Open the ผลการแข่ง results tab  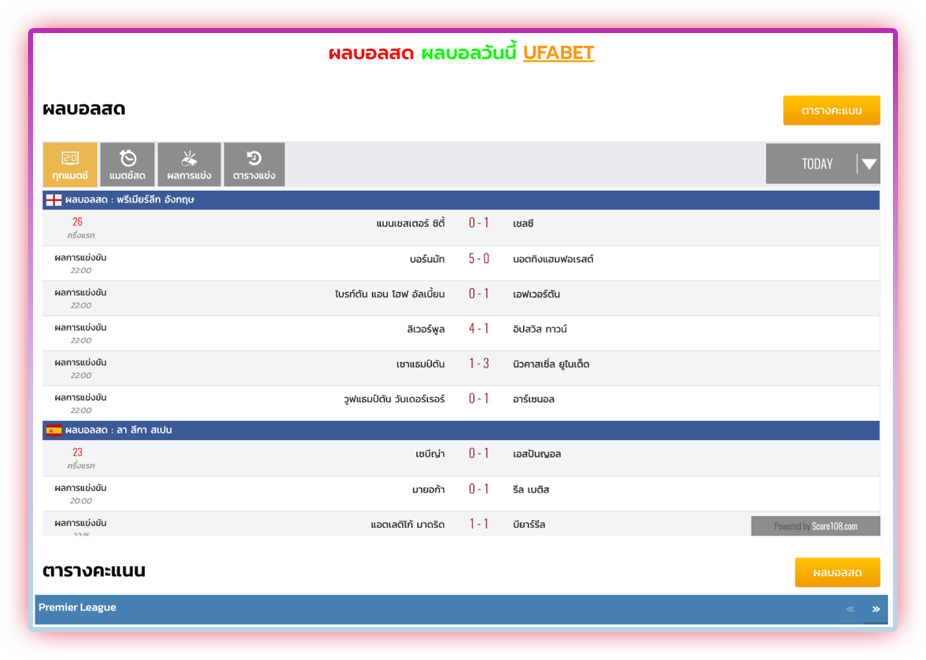[189, 164]
